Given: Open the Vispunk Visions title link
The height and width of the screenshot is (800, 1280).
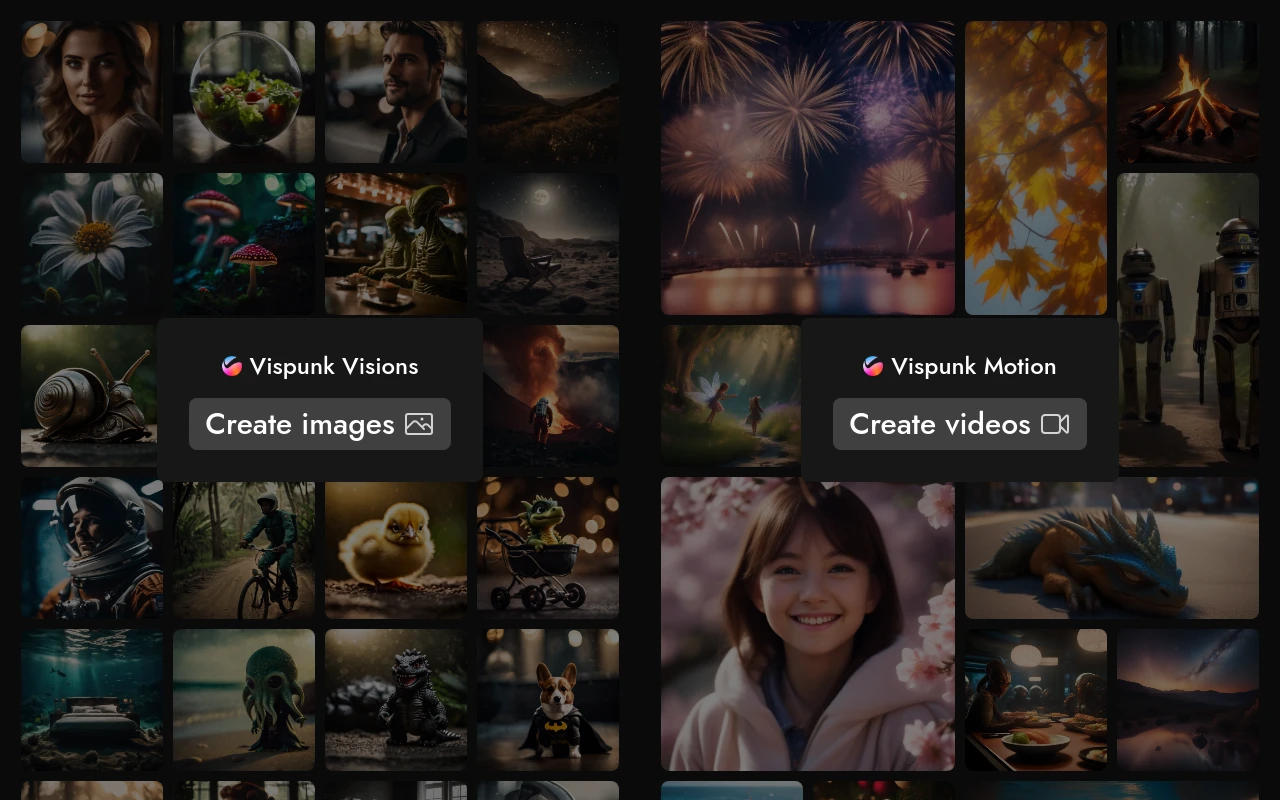Looking at the screenshot, I should 334,366.
